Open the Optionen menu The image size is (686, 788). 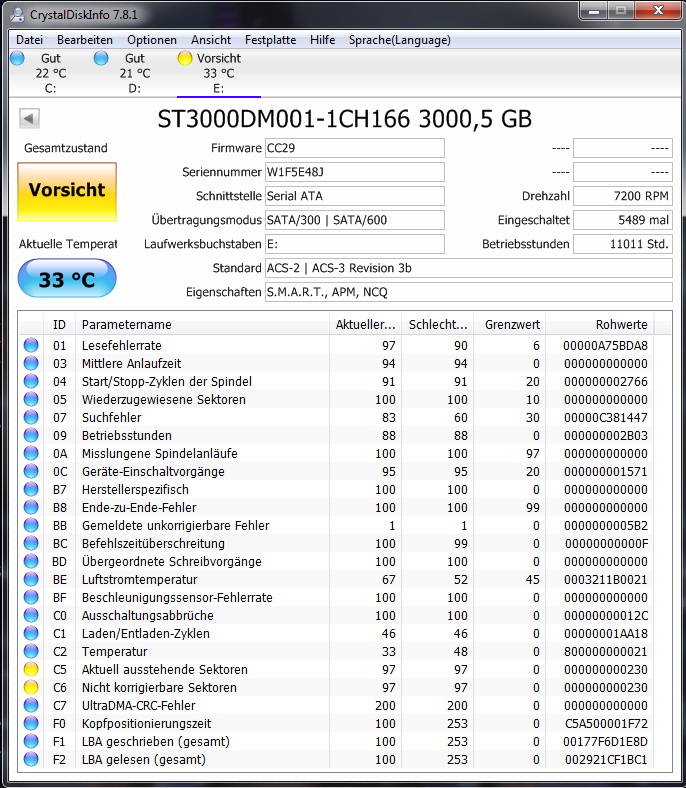tap(152, 40)
